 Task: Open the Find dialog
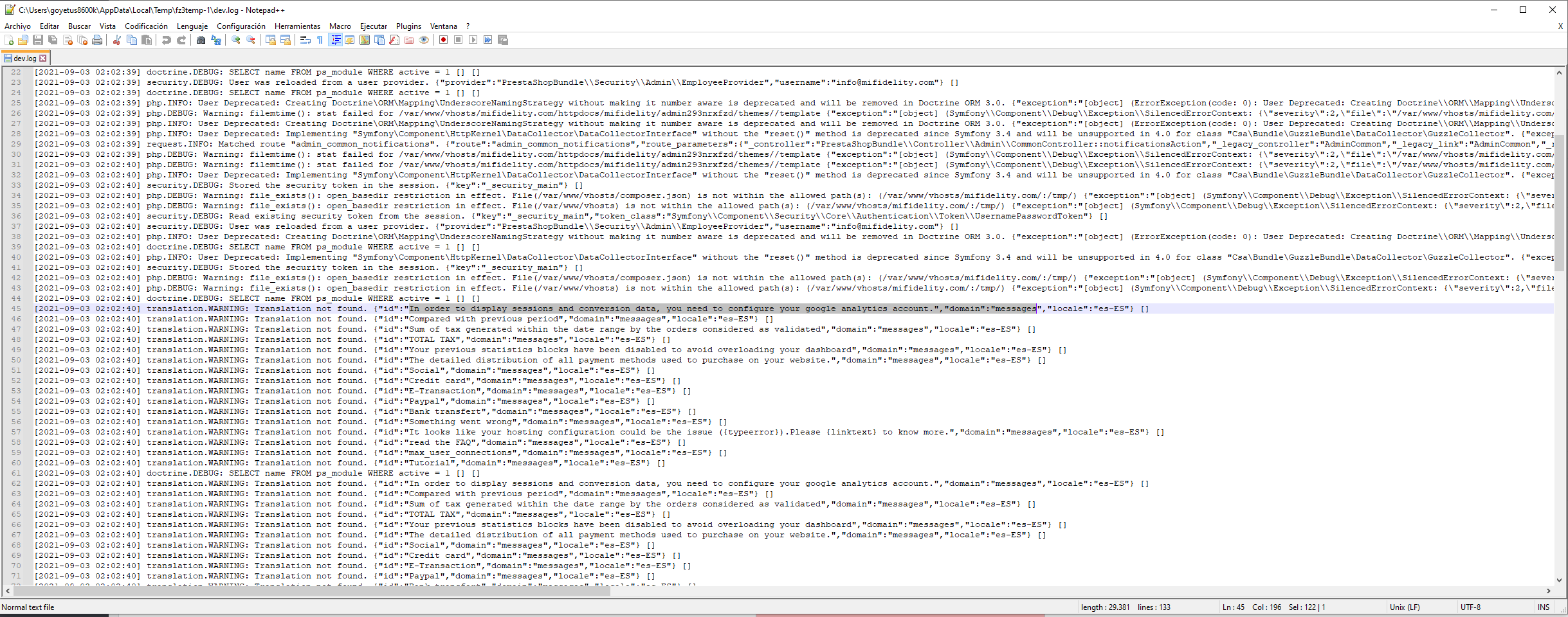201,40
